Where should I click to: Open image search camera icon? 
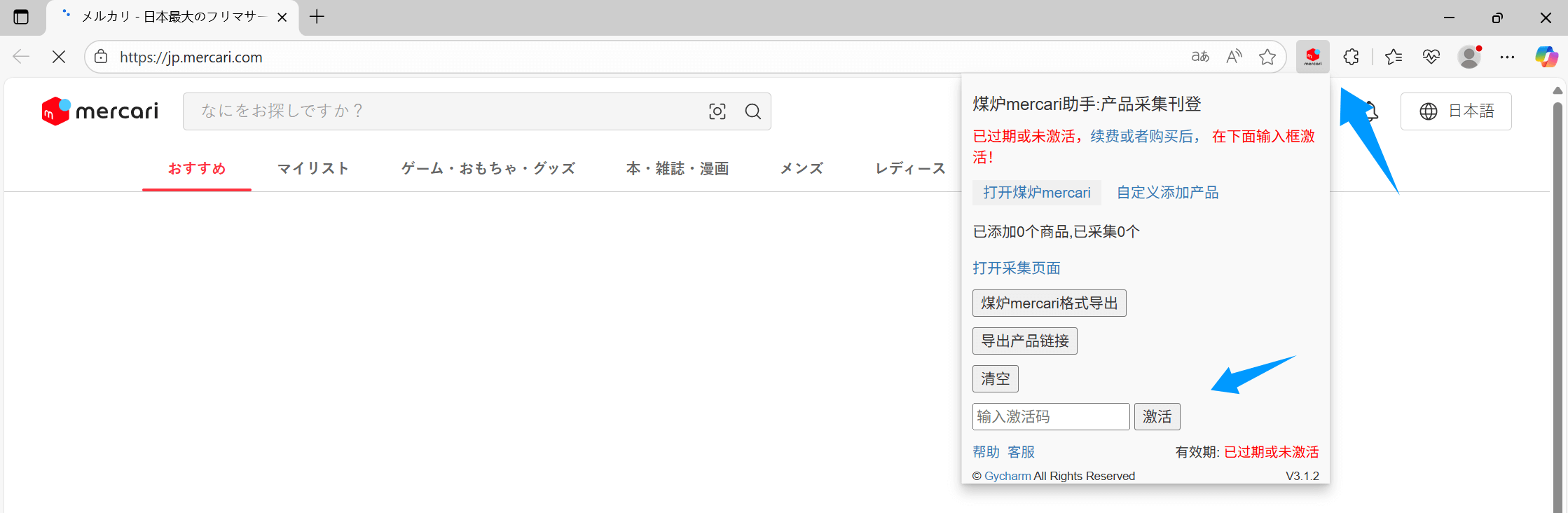click(x=717, y=111)
